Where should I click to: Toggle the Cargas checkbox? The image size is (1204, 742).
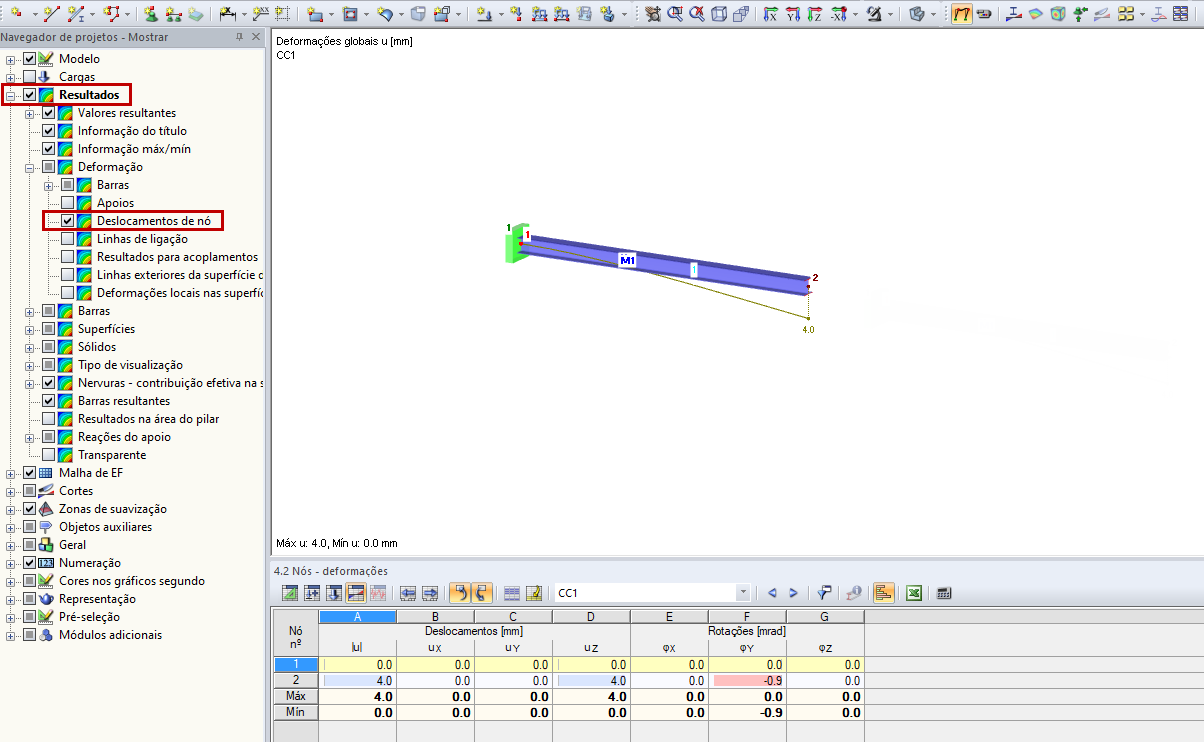29,77
